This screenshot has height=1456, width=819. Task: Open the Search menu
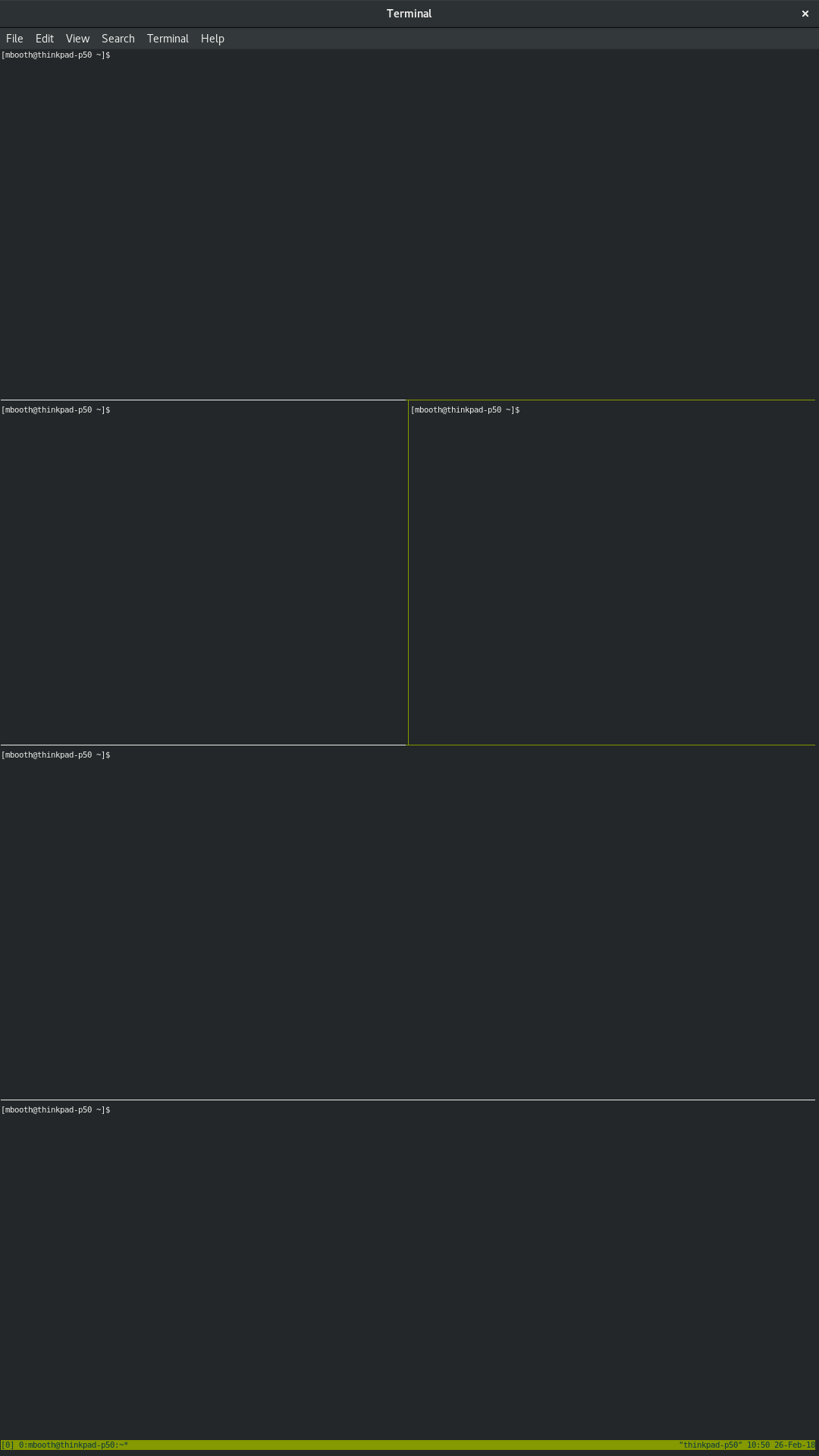click(x=118, y=39)
